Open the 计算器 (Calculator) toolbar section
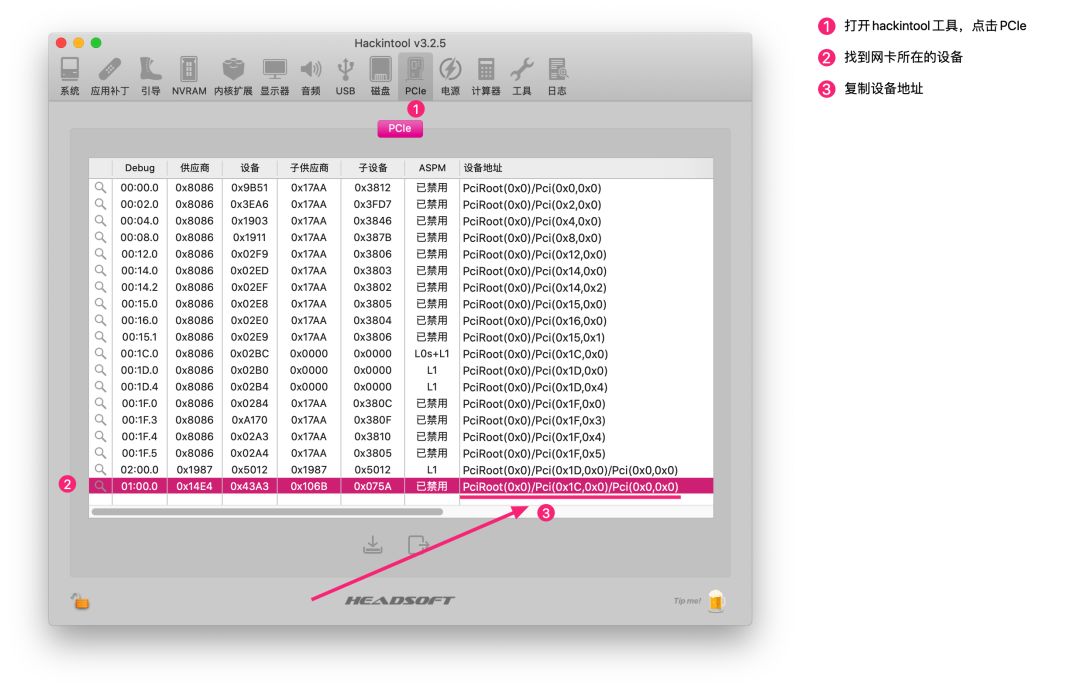This screenshot has width=1080, height=690. (486, 76)
